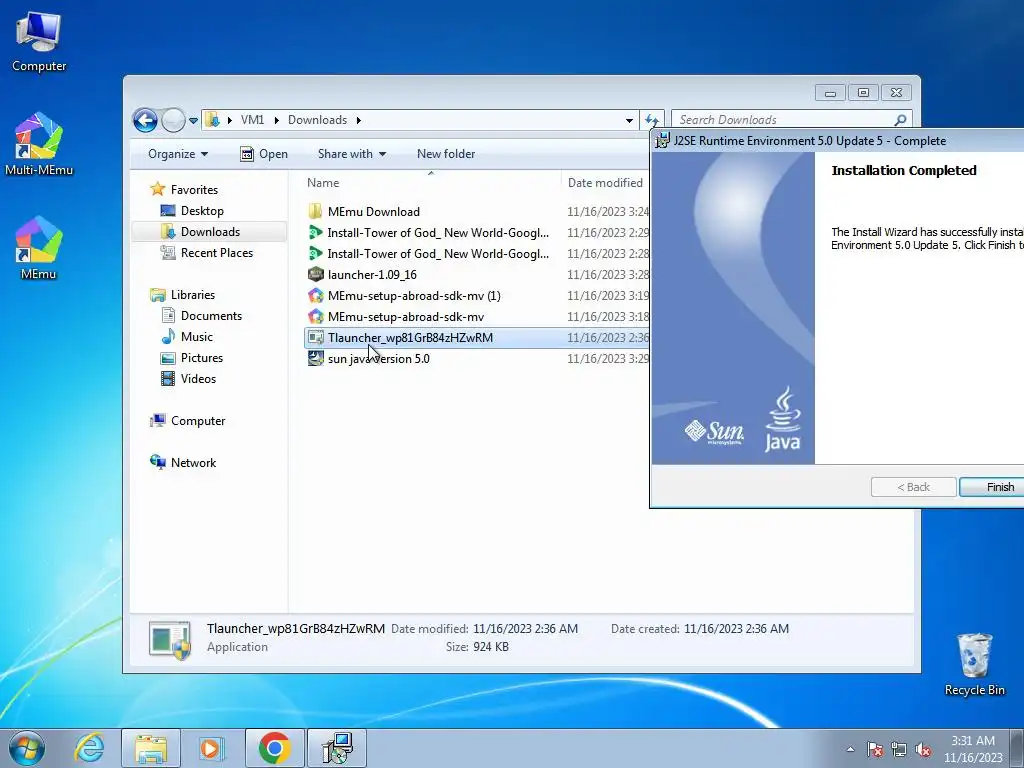Open Windows Explorer from taskbar

(x=151, y=748)
